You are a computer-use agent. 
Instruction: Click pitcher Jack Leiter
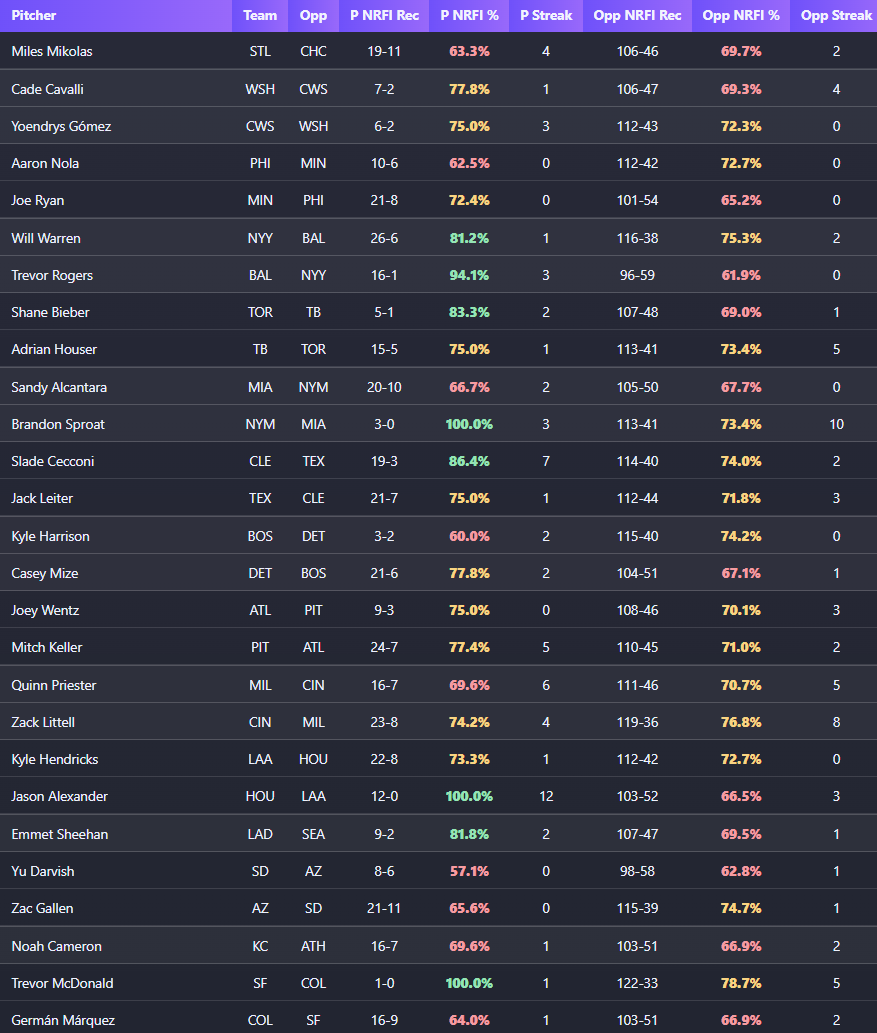click(x=42, y=498)
